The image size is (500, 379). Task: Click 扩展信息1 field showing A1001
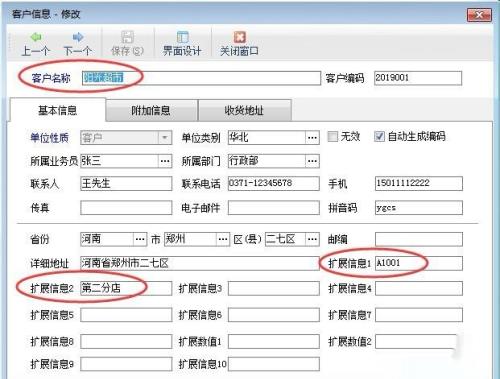point(419,263)
